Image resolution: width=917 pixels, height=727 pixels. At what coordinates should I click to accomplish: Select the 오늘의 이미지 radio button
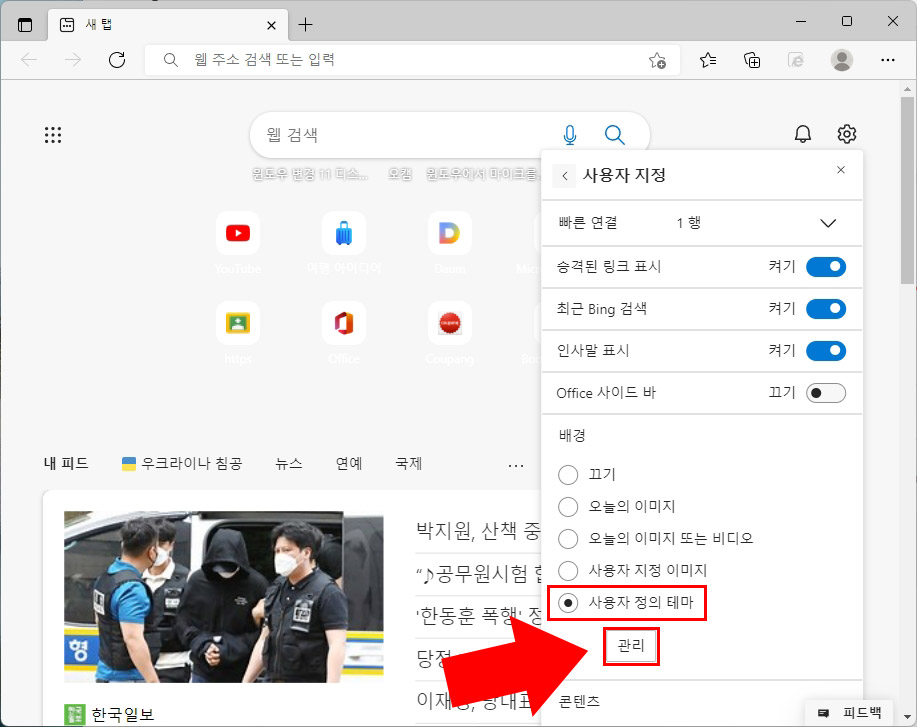[x=567, y=507]
